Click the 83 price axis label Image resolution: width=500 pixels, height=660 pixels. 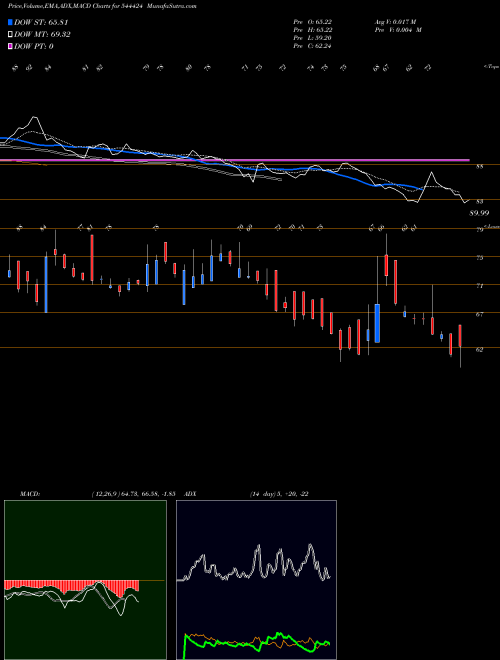pyautogui.click(x=480, y=202)
